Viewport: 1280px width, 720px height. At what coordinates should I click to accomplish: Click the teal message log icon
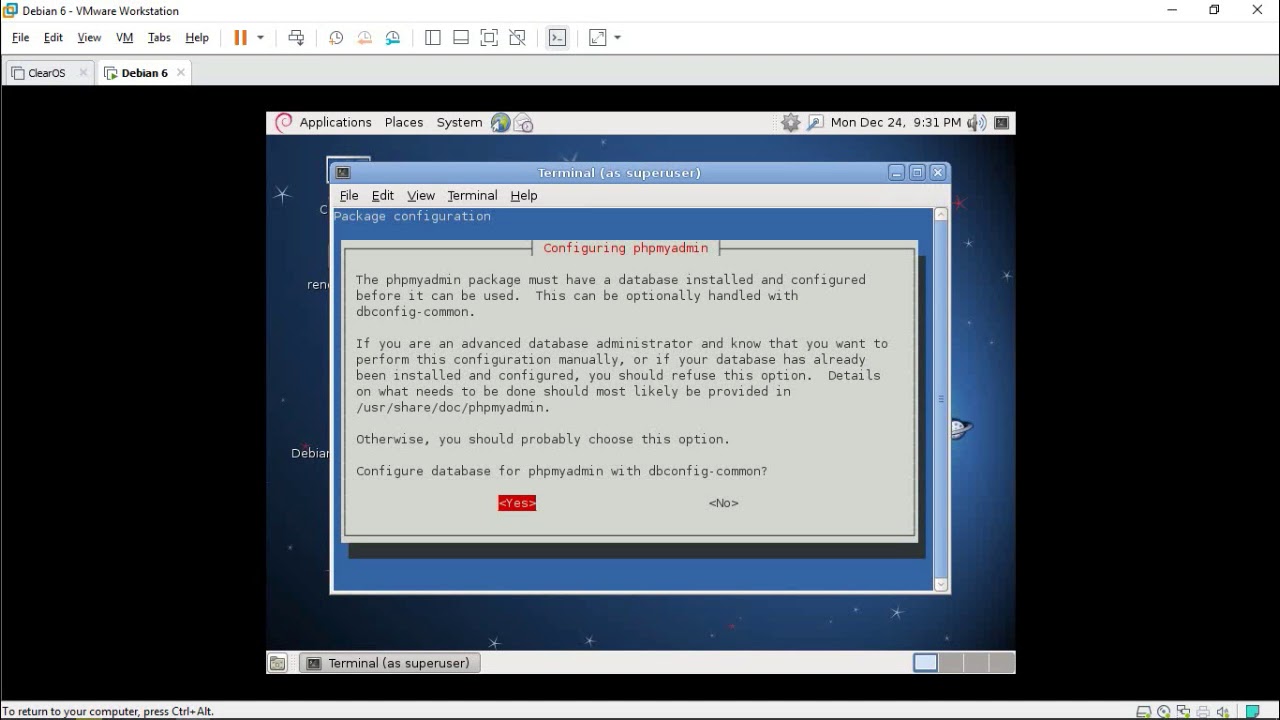tap(1252, 712)
